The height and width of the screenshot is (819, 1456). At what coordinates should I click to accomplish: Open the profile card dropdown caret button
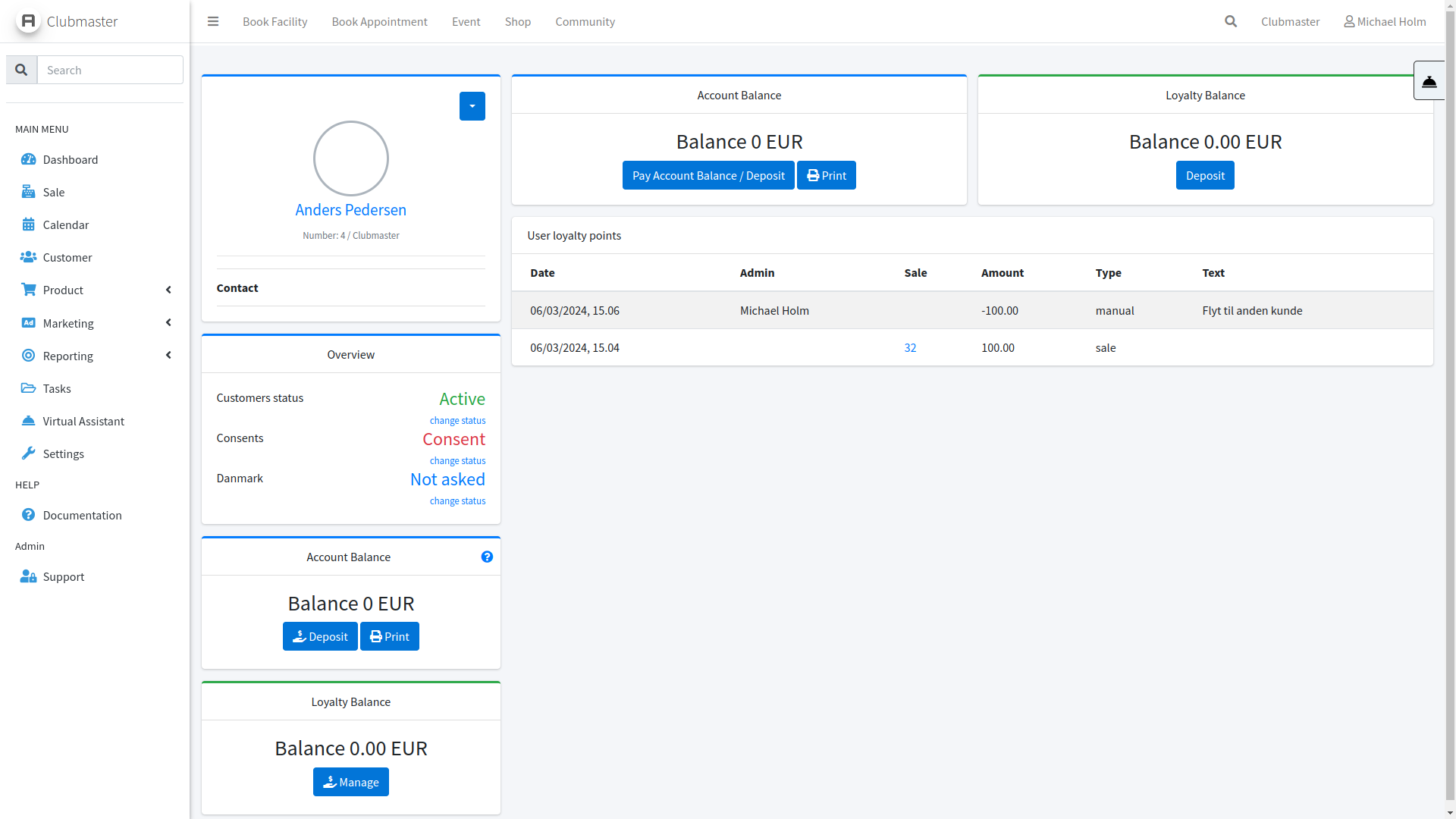[472, 106]
